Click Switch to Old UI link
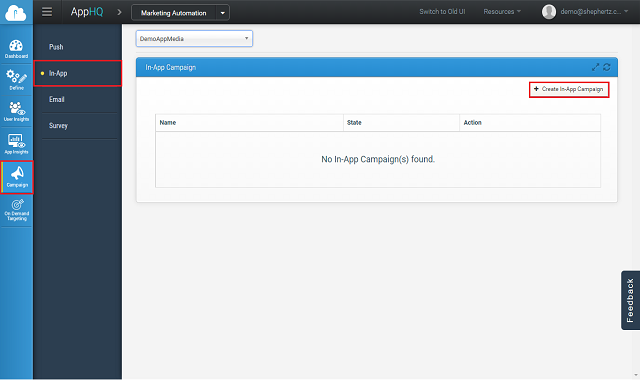The width and height of the screenshot is (640, 380). 442,11
